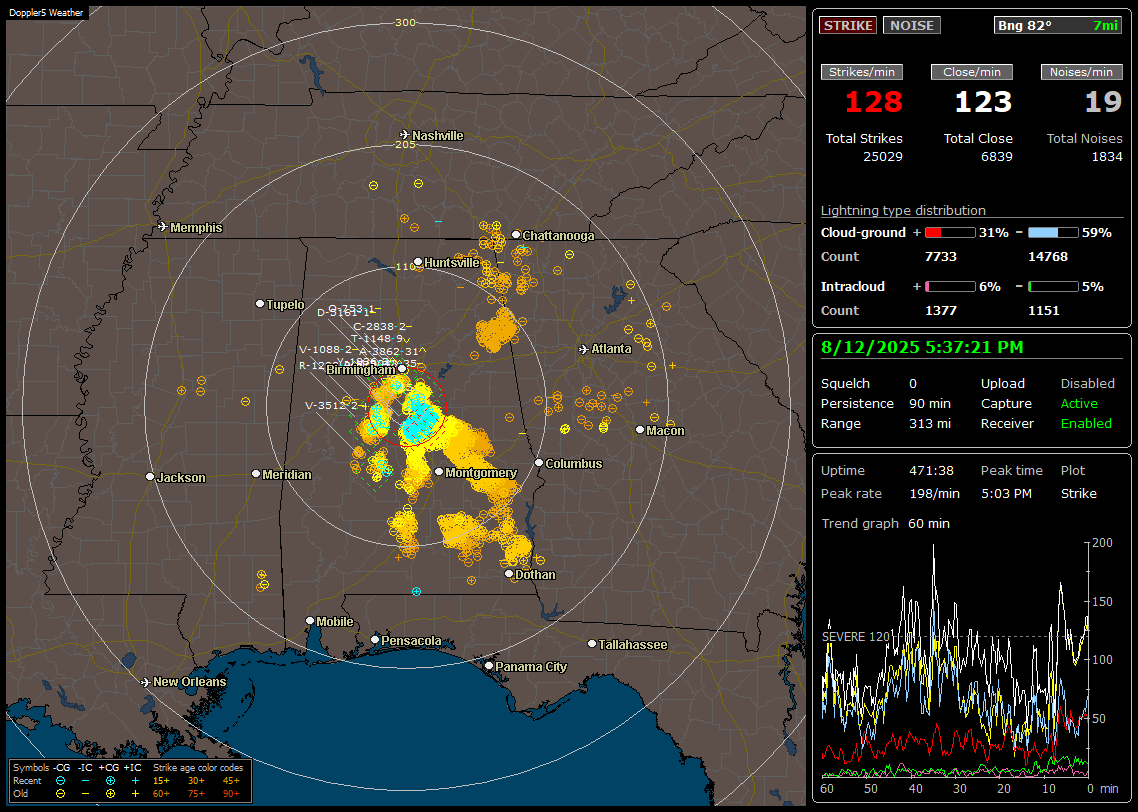Select the Meridian city marker dot
This screenshot has width=1138, height=812.
pyautogui.click(x=255, y=474)
